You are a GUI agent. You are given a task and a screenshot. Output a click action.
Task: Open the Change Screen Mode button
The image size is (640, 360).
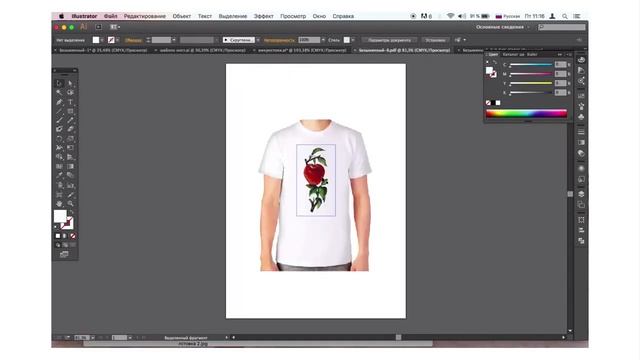point(64,254)
